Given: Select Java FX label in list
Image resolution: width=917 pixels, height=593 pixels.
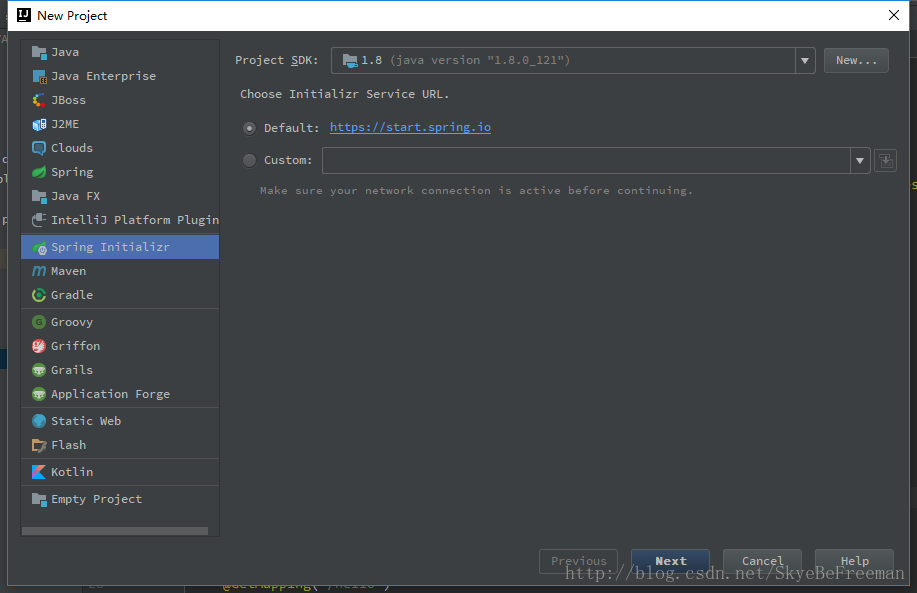Looking at the screenshot, I should click(x=75, y=196).
